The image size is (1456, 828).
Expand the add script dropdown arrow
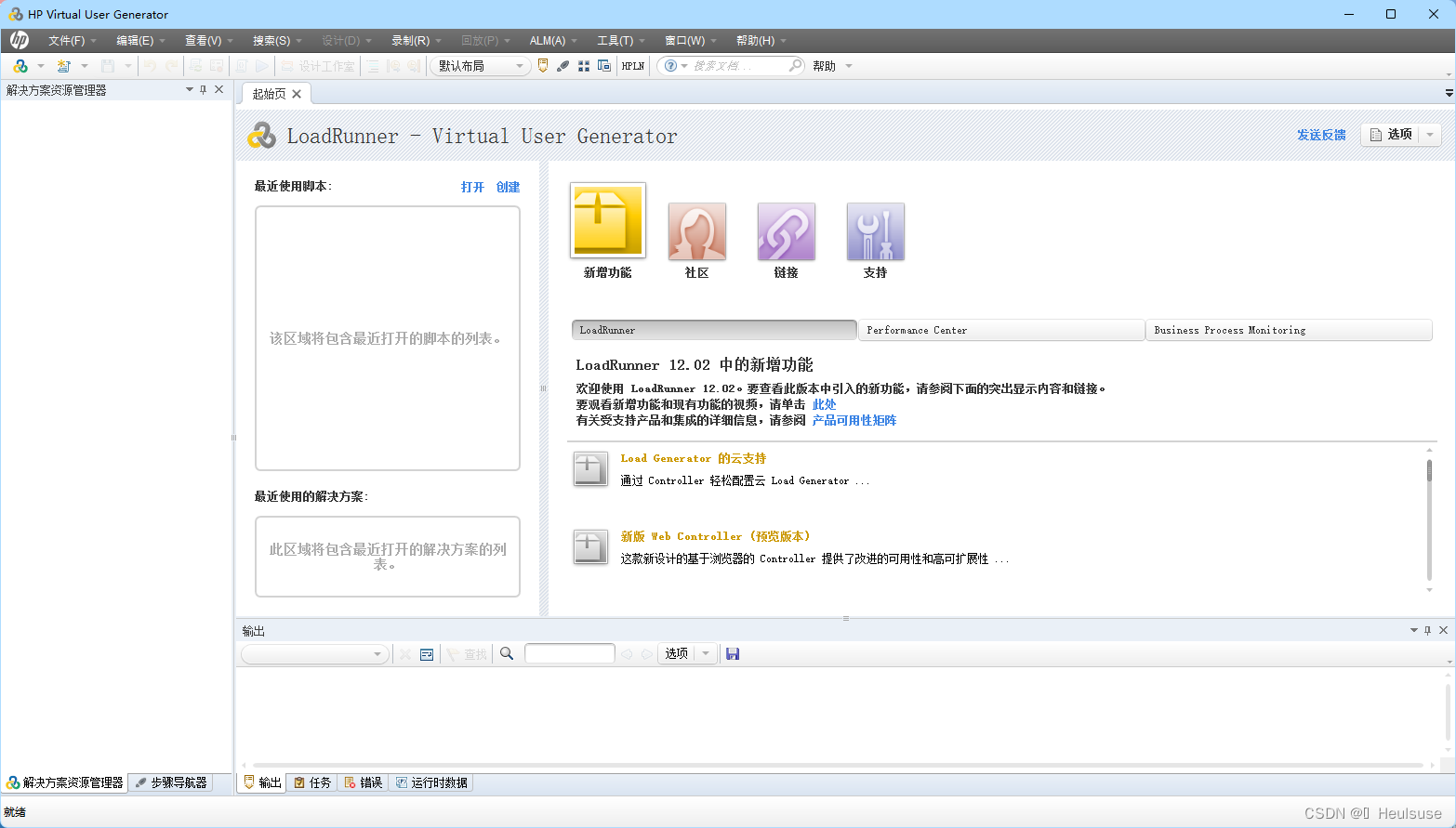pyautogui.click(x=41, y=66)
